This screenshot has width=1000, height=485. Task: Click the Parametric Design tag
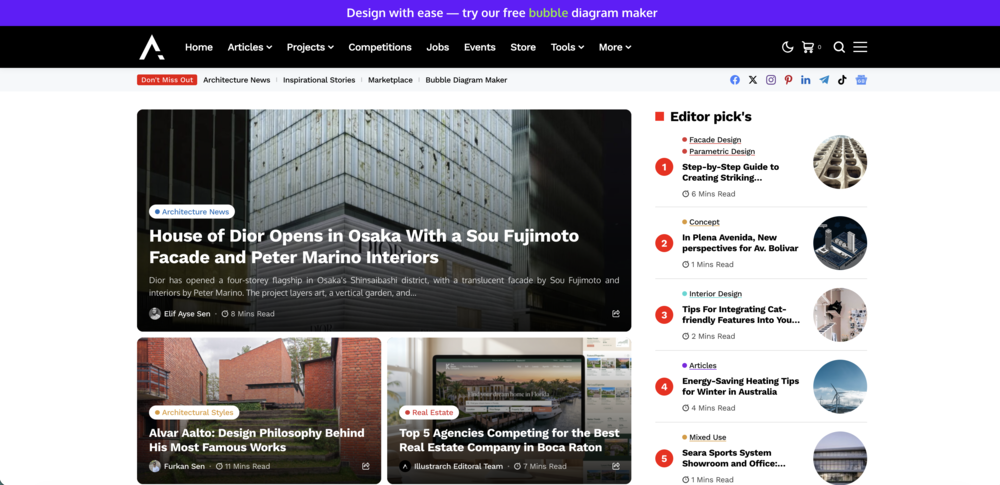[722, 152]
